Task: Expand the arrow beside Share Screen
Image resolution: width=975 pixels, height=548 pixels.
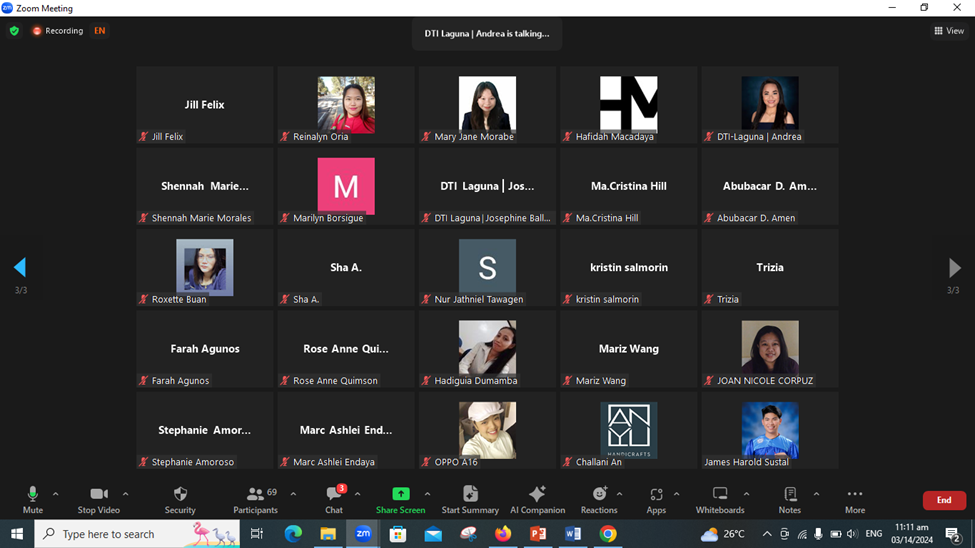Action: tap(427, 494)
